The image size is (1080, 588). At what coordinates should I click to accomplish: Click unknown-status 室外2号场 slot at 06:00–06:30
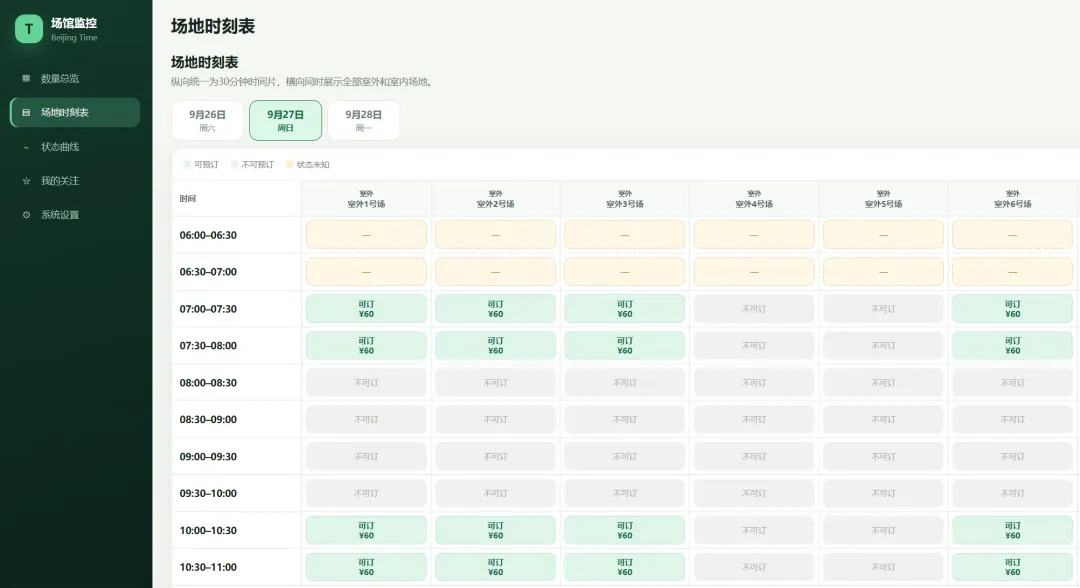pos(495,235)
